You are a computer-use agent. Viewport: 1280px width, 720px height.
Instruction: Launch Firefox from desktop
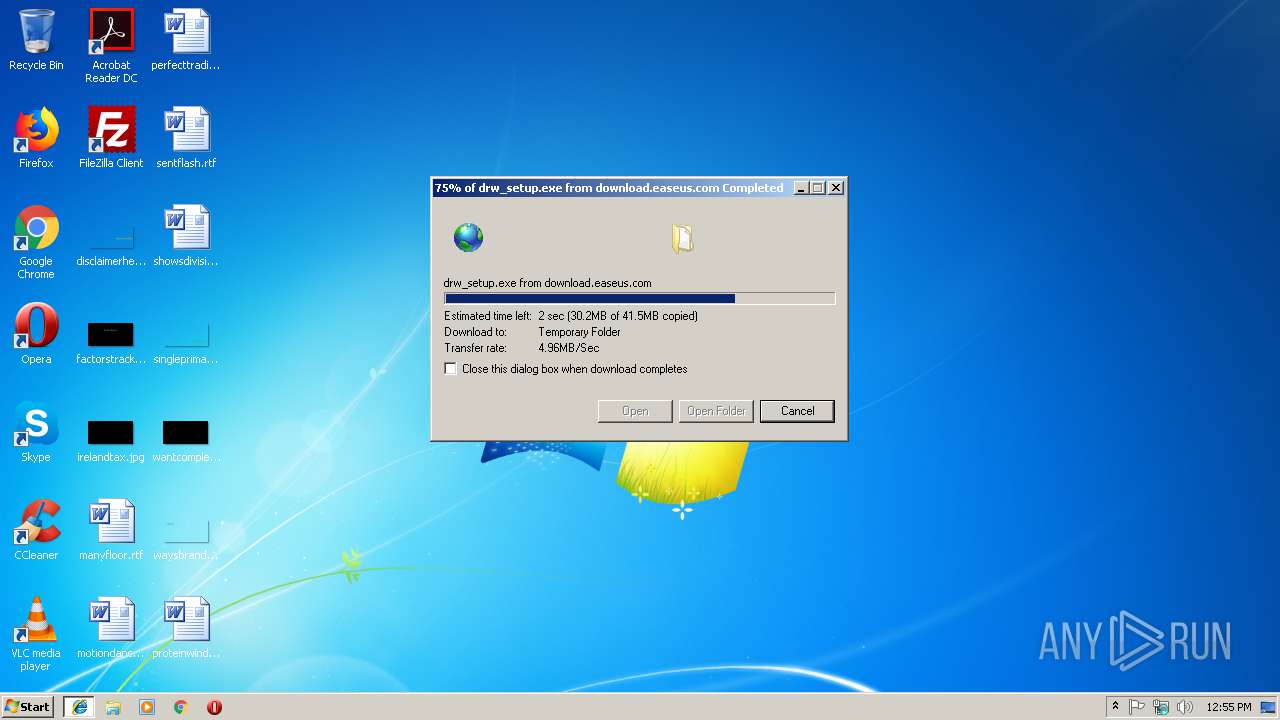click(36, 138)
